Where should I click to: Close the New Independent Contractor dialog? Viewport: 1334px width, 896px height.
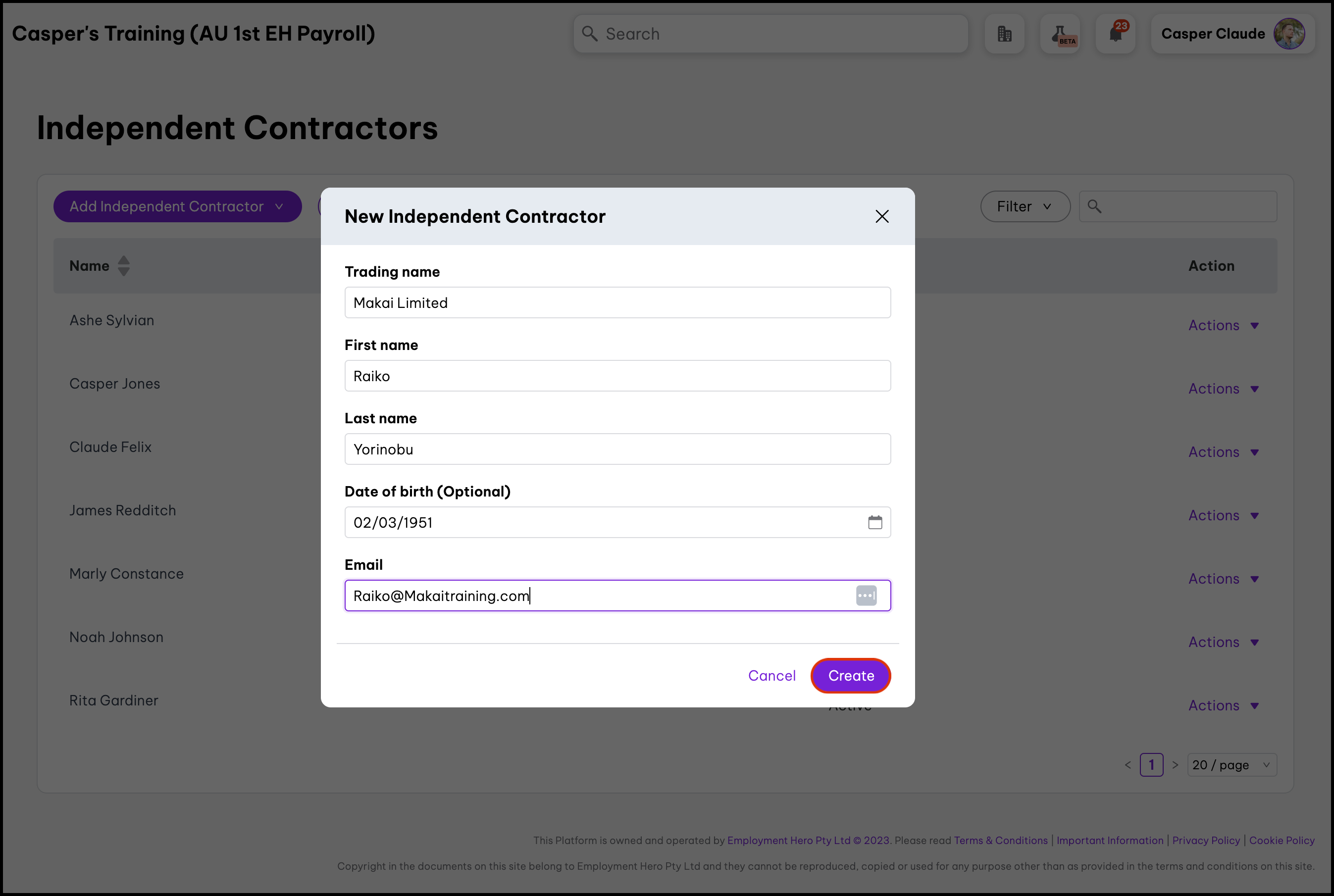pos(882,216)
